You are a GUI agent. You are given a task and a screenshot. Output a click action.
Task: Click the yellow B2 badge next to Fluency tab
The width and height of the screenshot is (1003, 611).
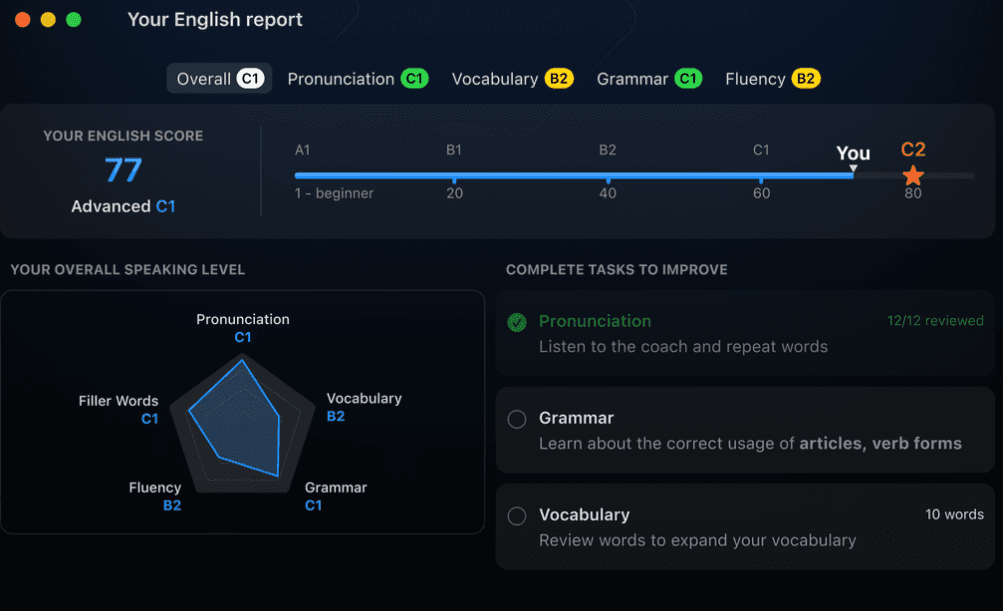[x=805, y=79]
